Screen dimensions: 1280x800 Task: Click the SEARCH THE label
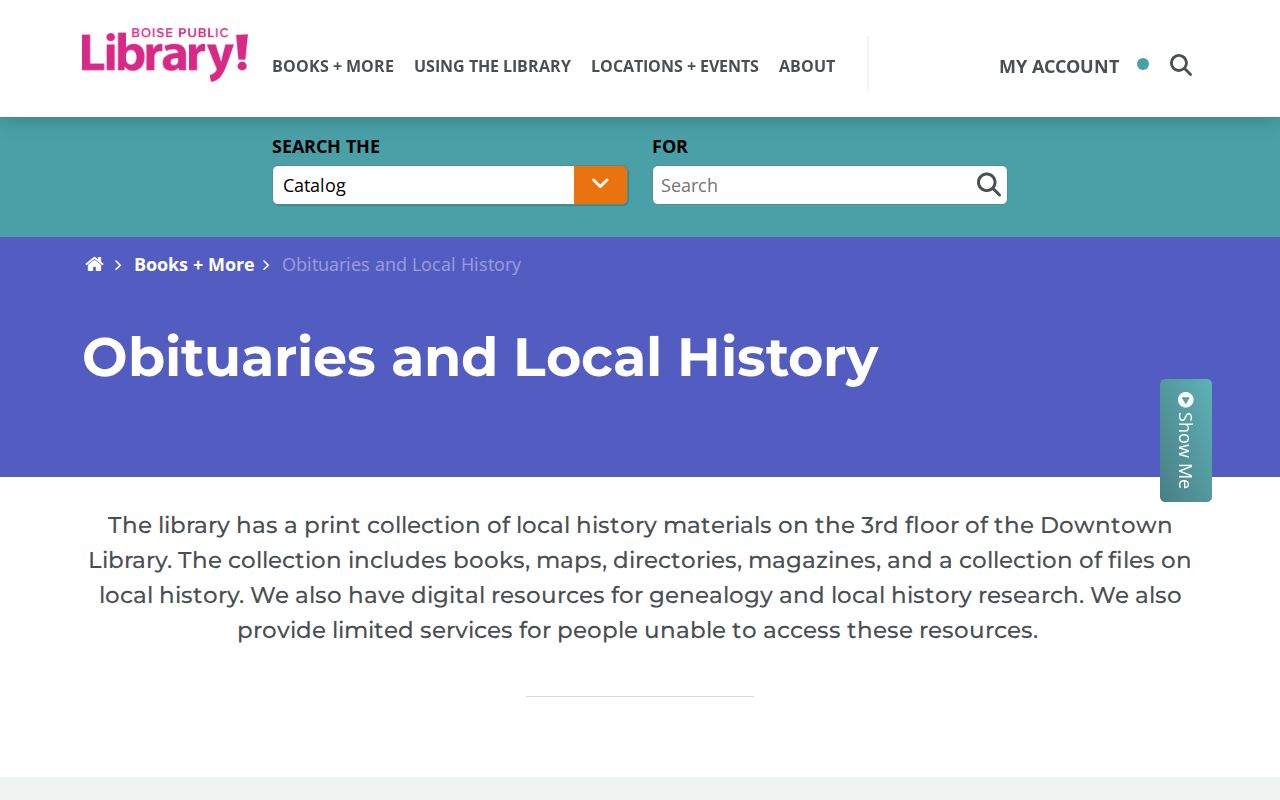tap(326, 146)
